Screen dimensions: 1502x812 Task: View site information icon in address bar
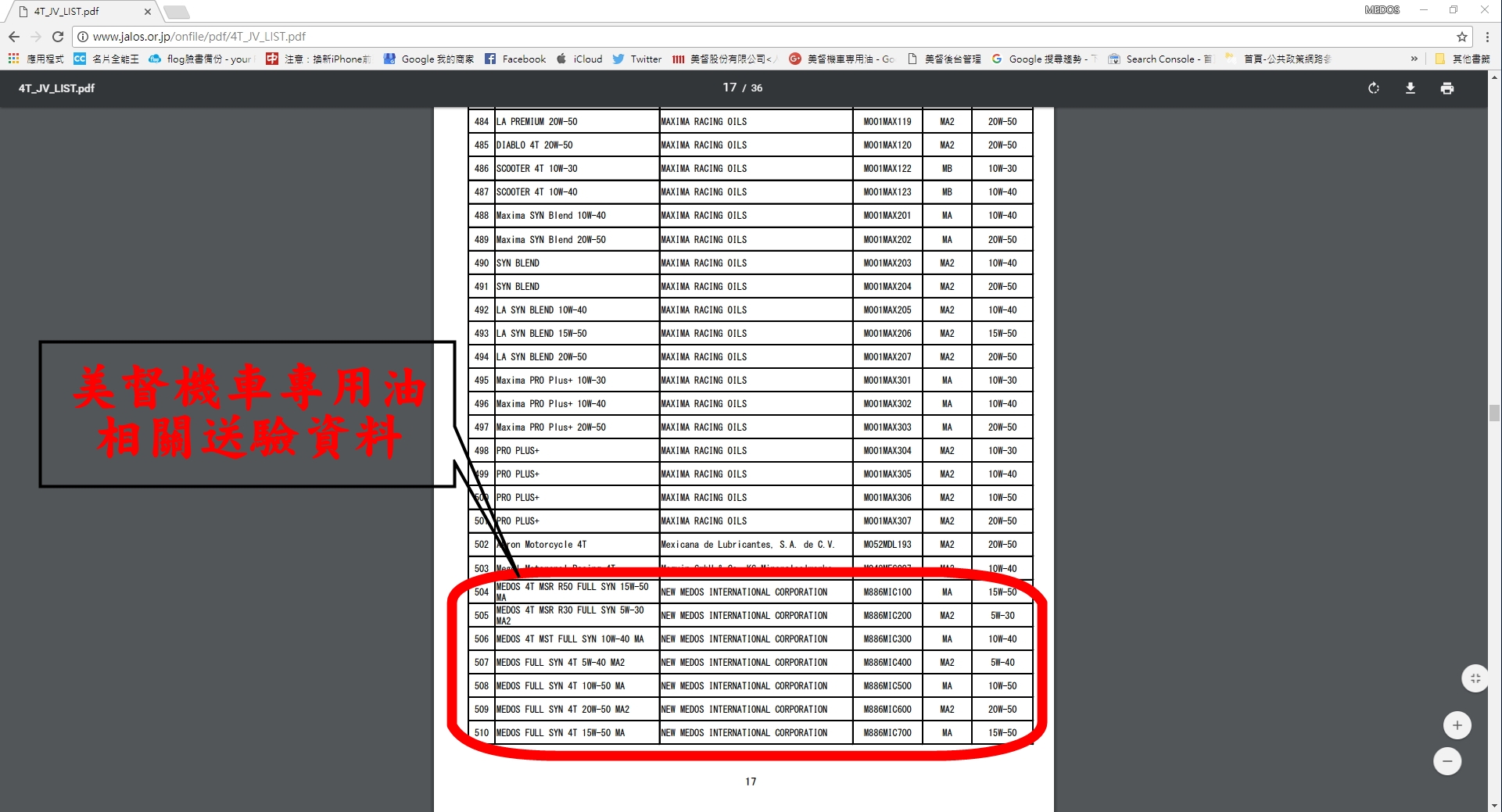82,37
